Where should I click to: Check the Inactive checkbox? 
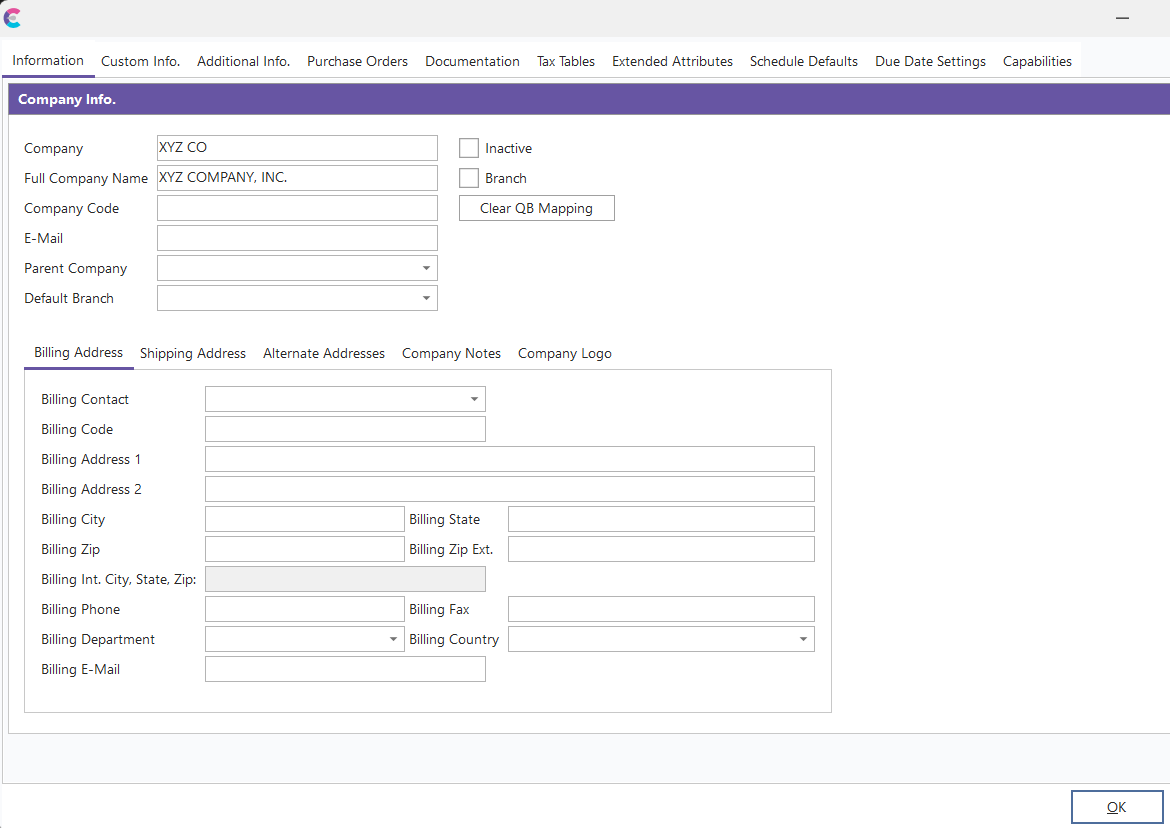tap(469, 148)
